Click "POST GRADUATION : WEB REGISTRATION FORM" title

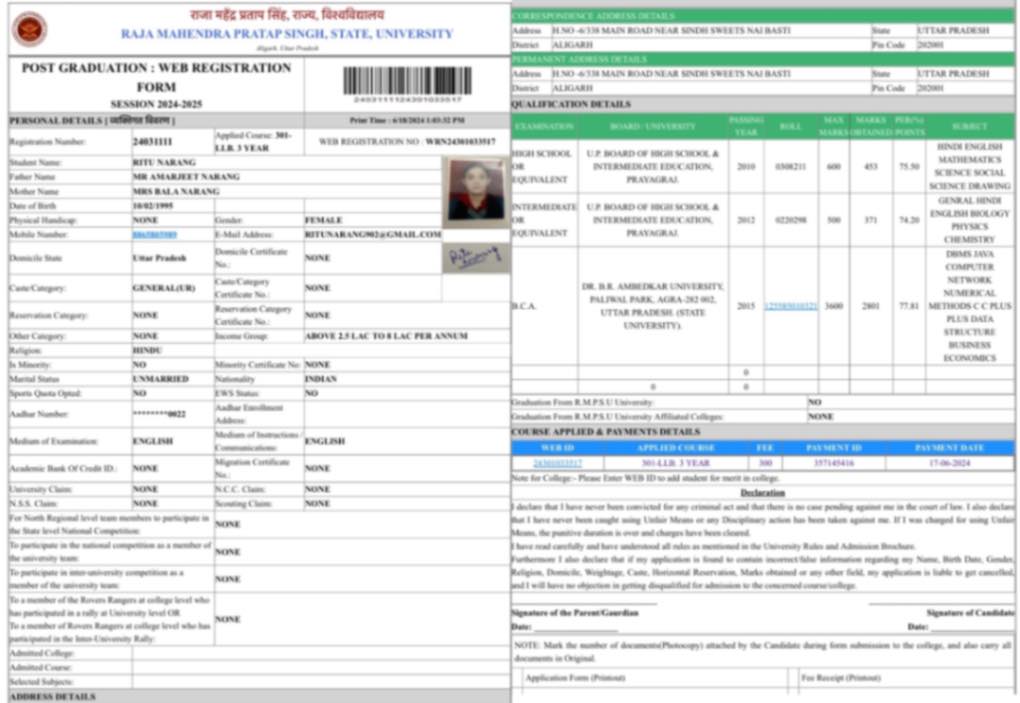tap(156, 77)
